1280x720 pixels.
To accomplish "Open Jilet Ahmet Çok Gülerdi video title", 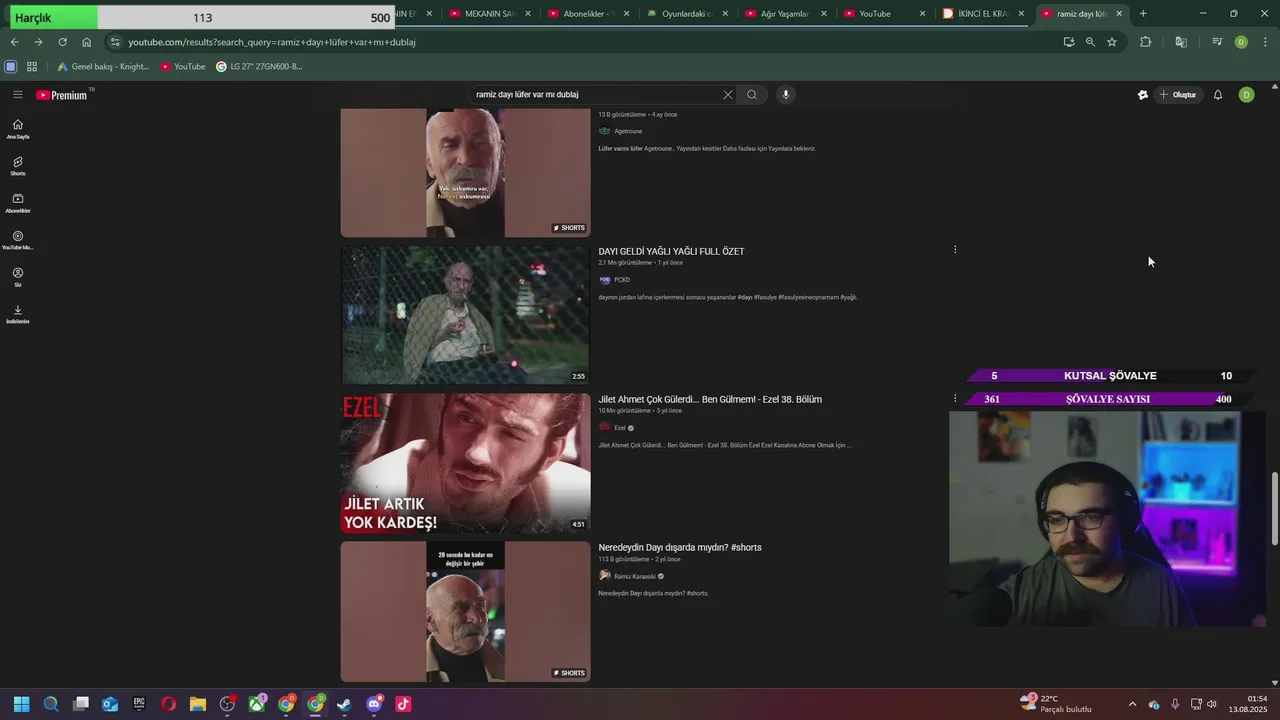I will pos(710,399).
